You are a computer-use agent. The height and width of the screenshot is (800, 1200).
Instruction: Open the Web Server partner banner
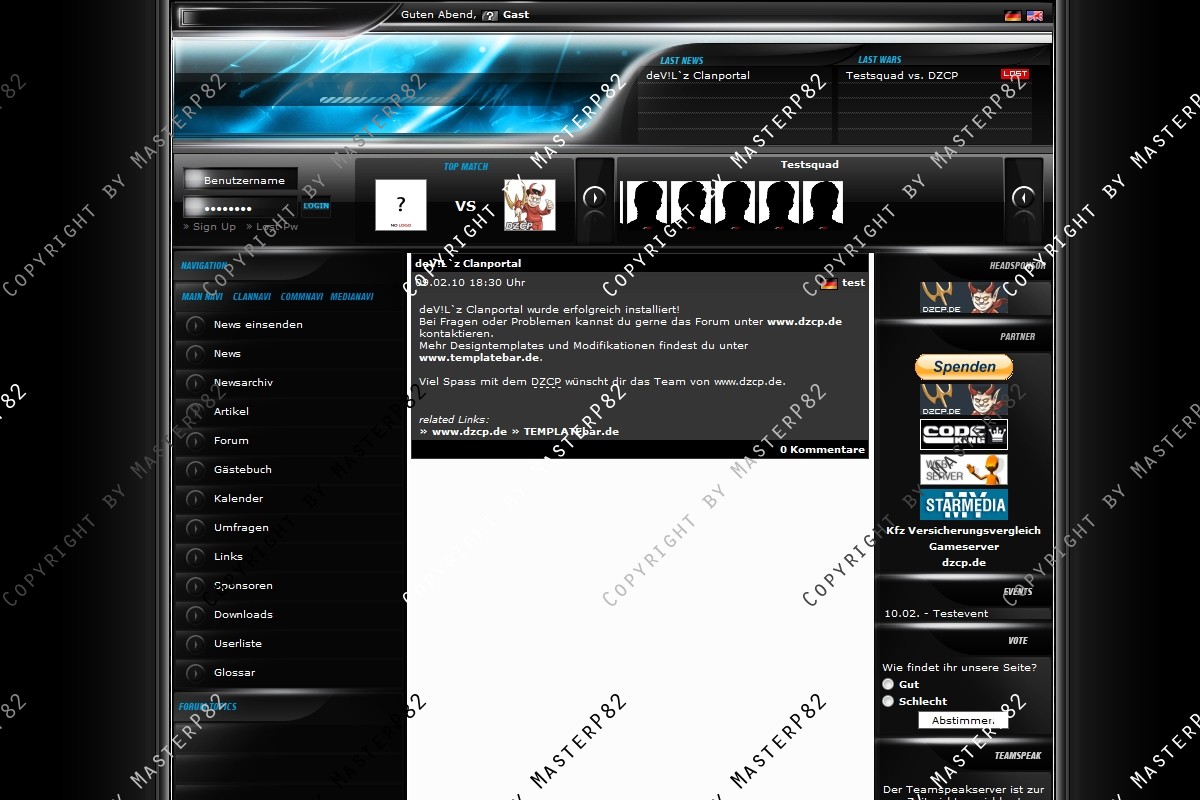click(963, 469)
